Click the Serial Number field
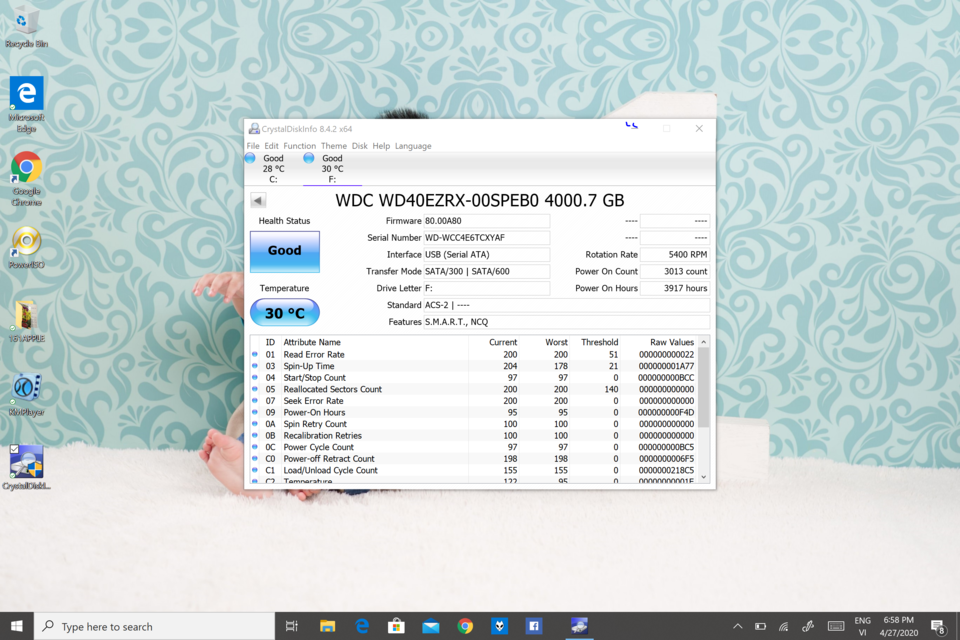Viewport: 960px width, 640px height. (x=487, y=238)
